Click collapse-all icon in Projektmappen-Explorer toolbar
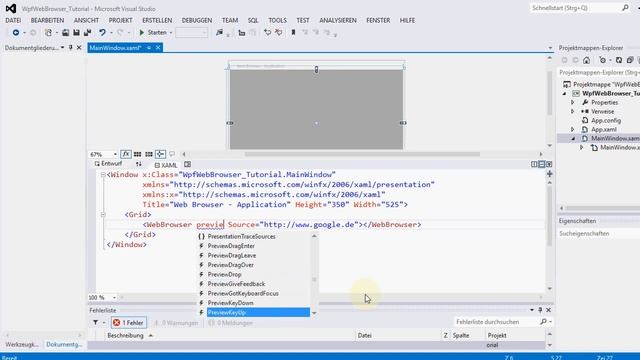Viewport: 640px width, 360px height. (x=630, y=60)
